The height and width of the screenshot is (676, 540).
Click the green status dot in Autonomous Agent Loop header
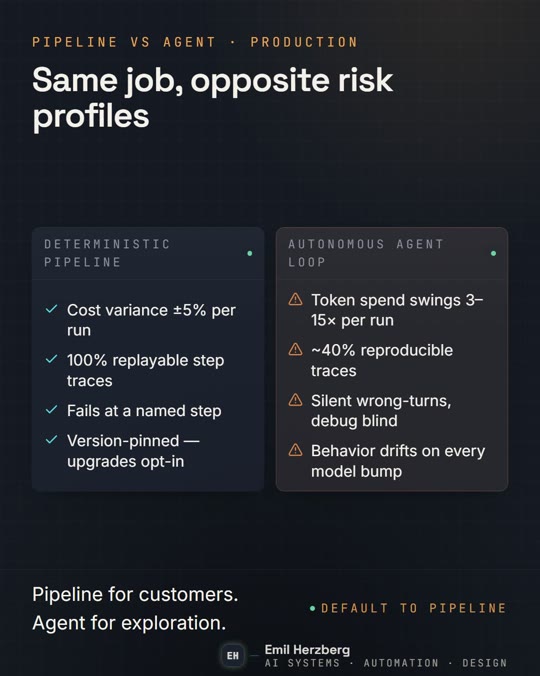pos(493,254)
